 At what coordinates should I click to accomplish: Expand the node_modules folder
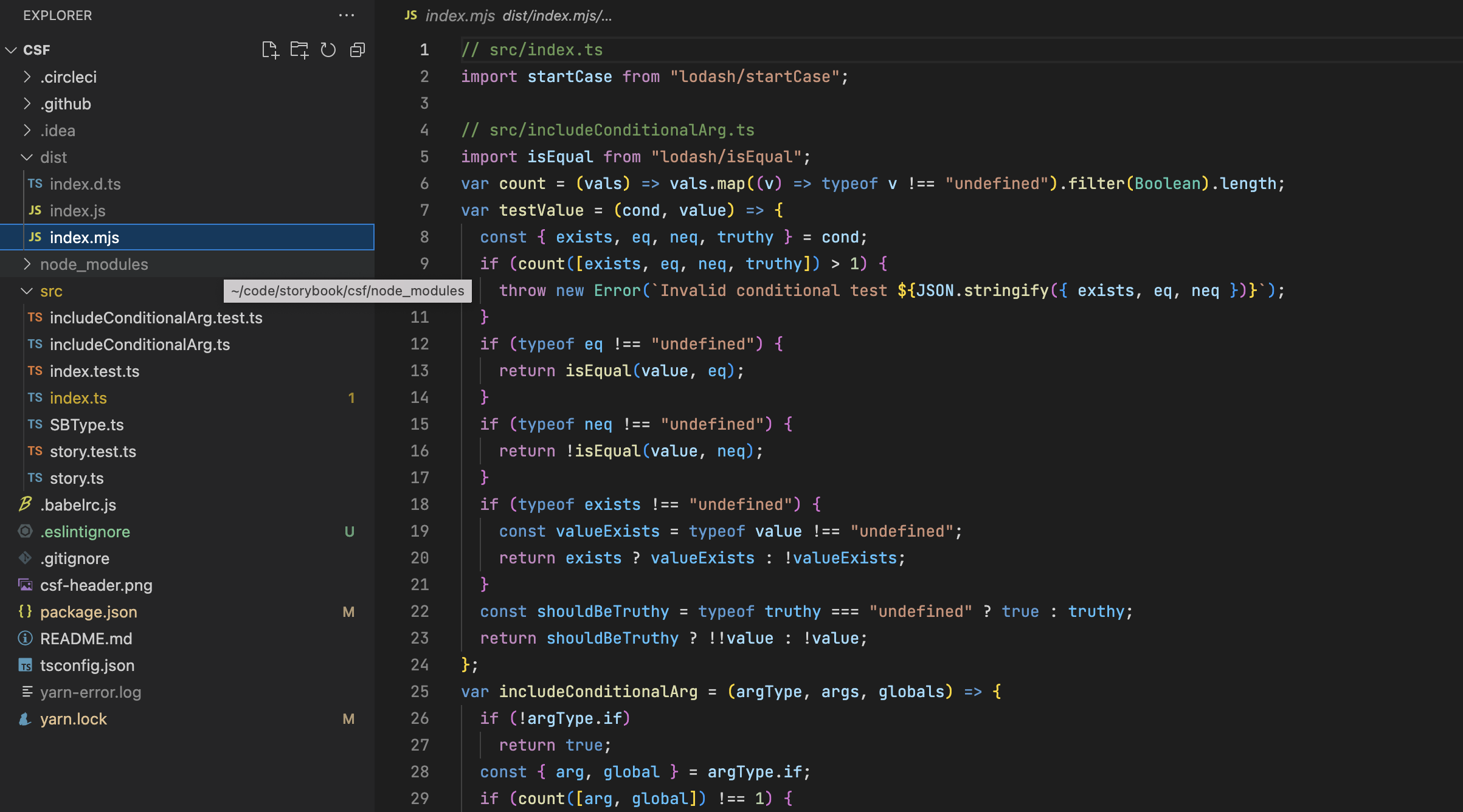tap(27, 264)
